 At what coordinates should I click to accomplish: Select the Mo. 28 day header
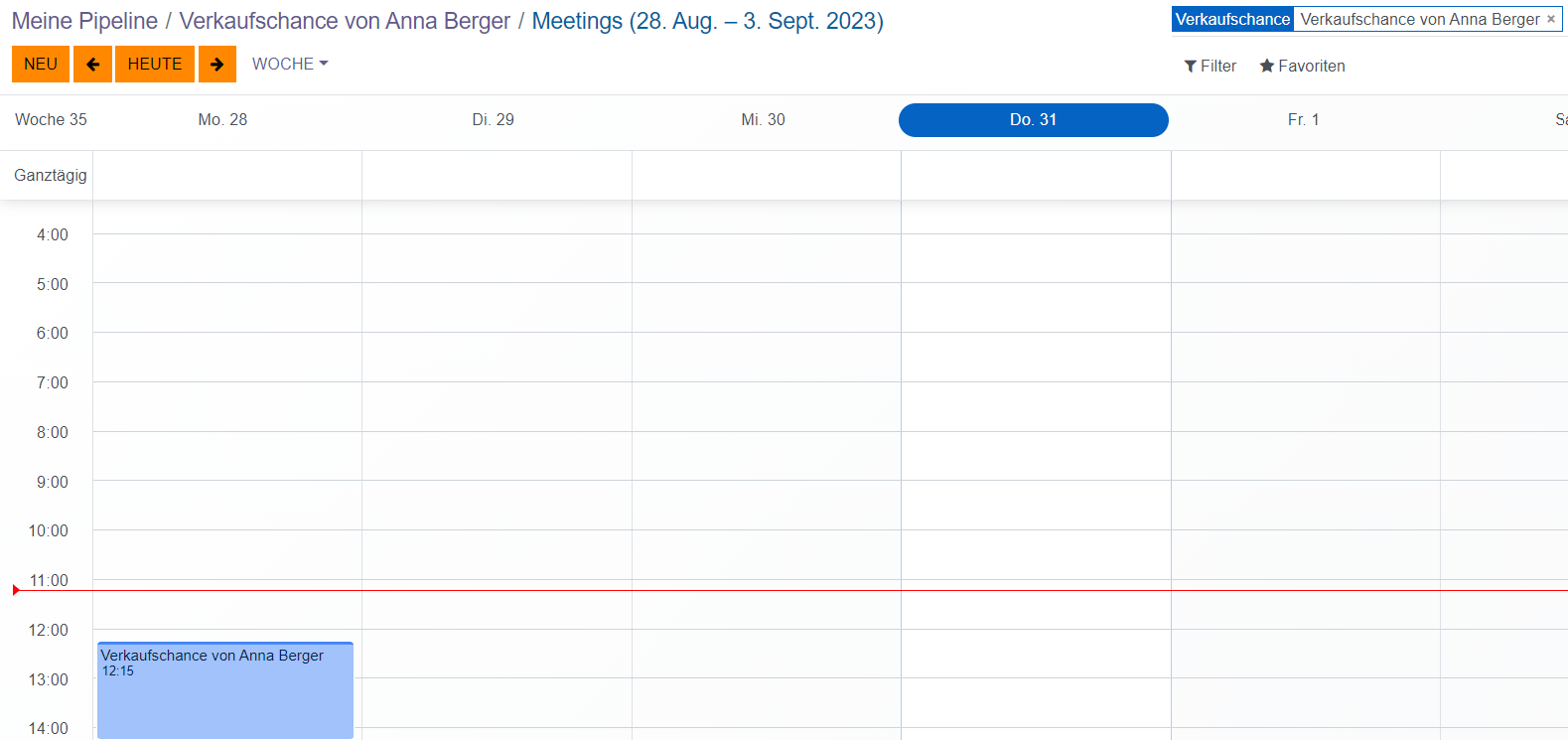(222, 120)
